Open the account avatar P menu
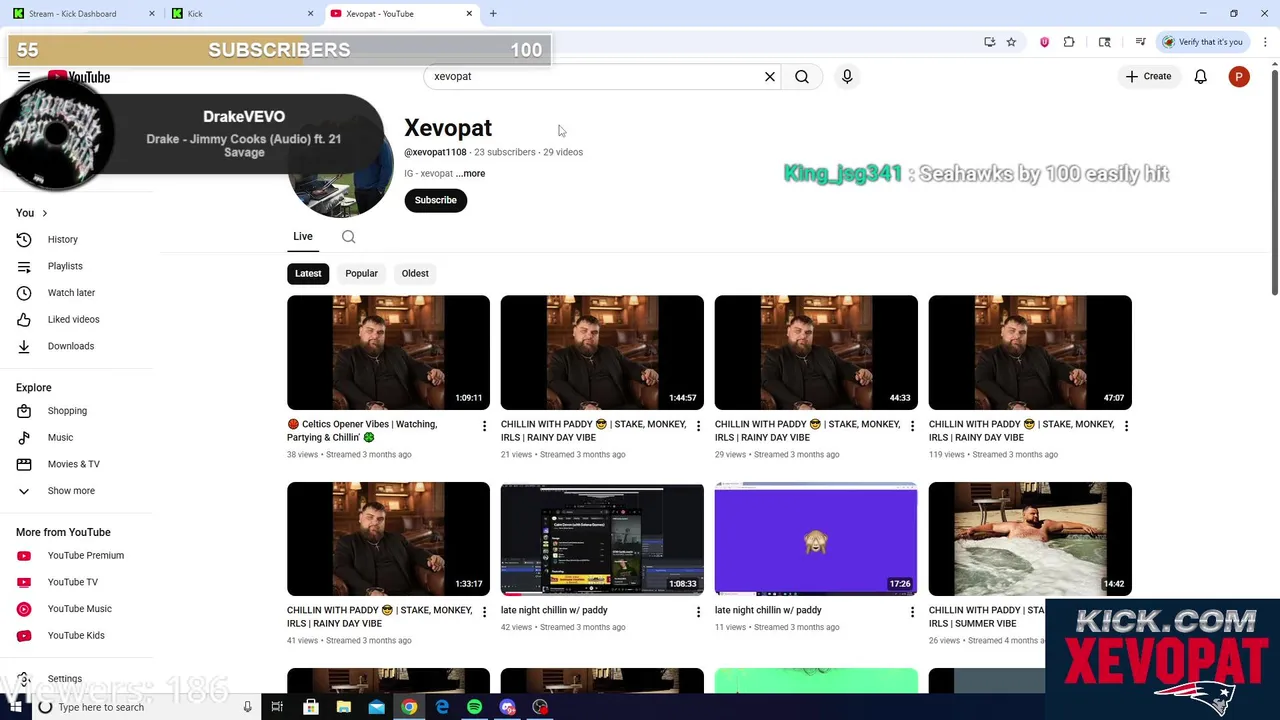 click(1239, 77)
